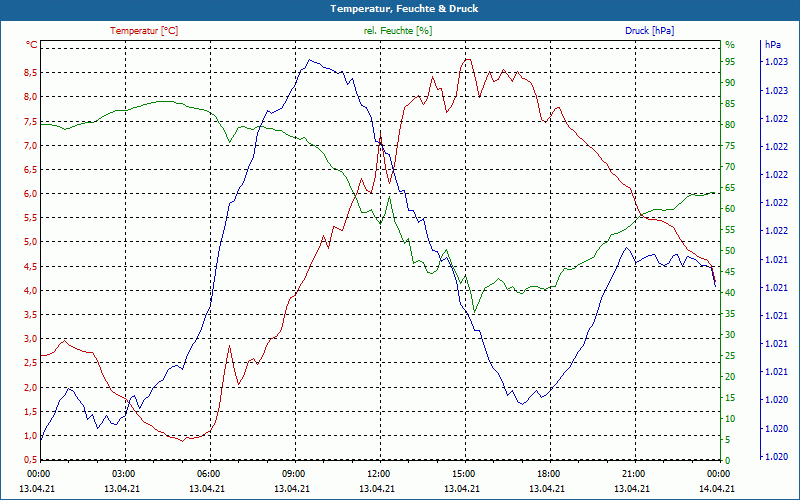Click the "15:00" time axis label
800x500 pixels.
tap(463, 473)
